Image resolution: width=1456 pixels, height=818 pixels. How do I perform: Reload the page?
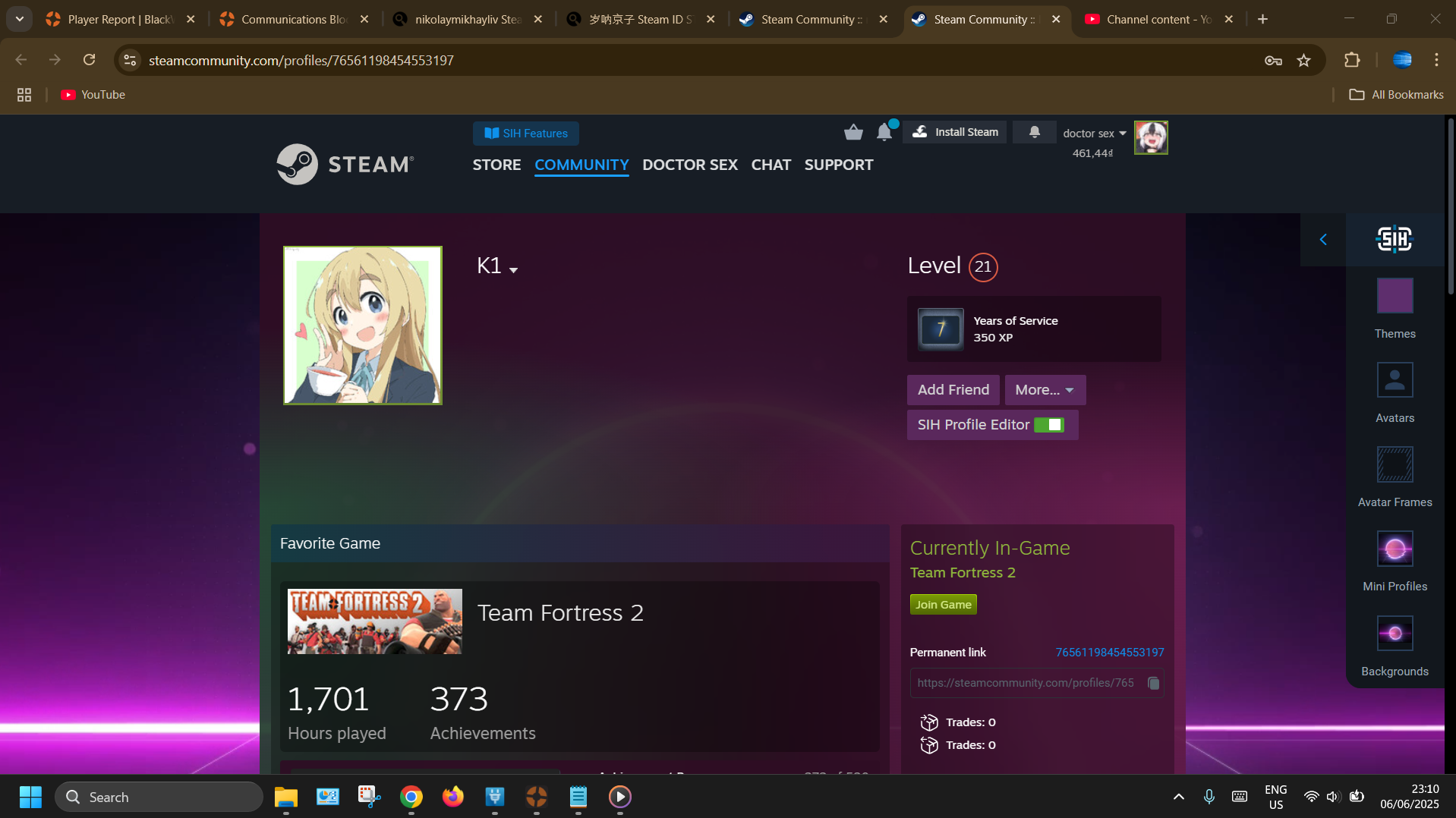click(x=89, y=60)
